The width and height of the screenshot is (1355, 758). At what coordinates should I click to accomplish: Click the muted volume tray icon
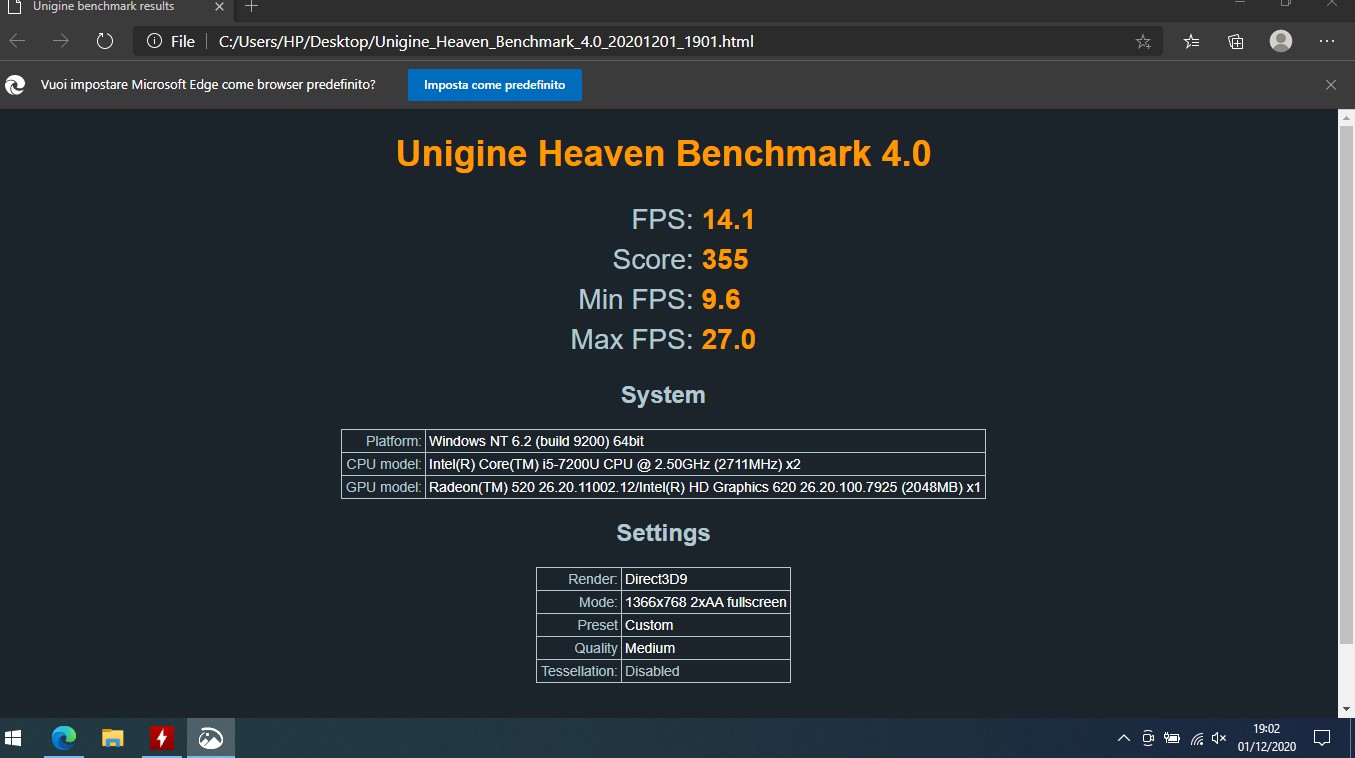click(1219, 739)
